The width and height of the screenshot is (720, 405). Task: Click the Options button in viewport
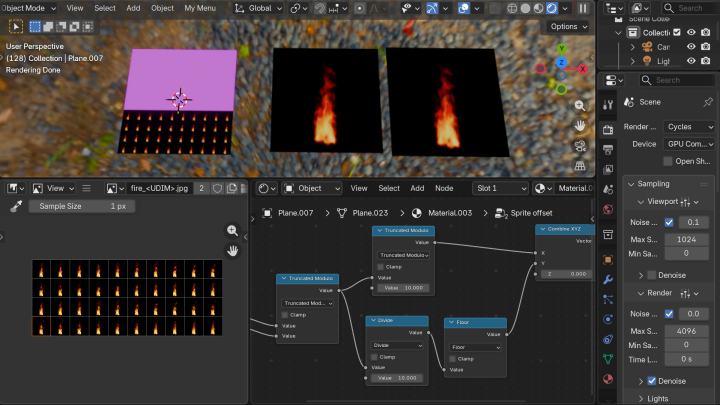pyautogui.click(x=567, y=27)
